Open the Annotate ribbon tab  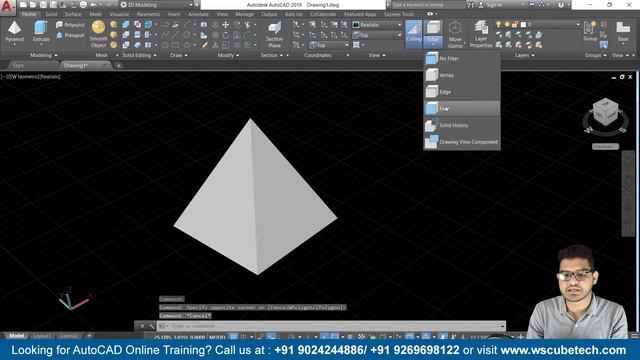point(198,14)
